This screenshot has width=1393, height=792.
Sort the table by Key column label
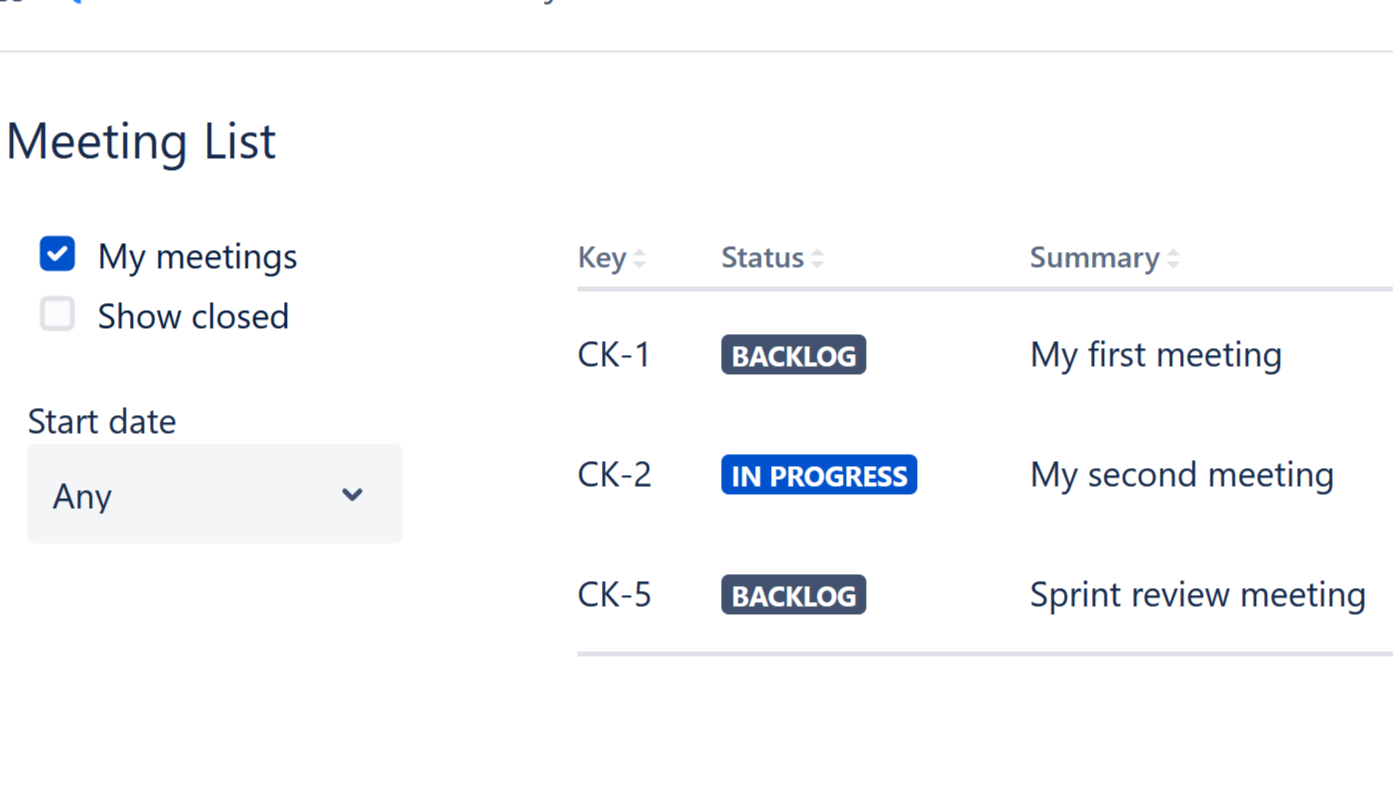pos(601,258)
